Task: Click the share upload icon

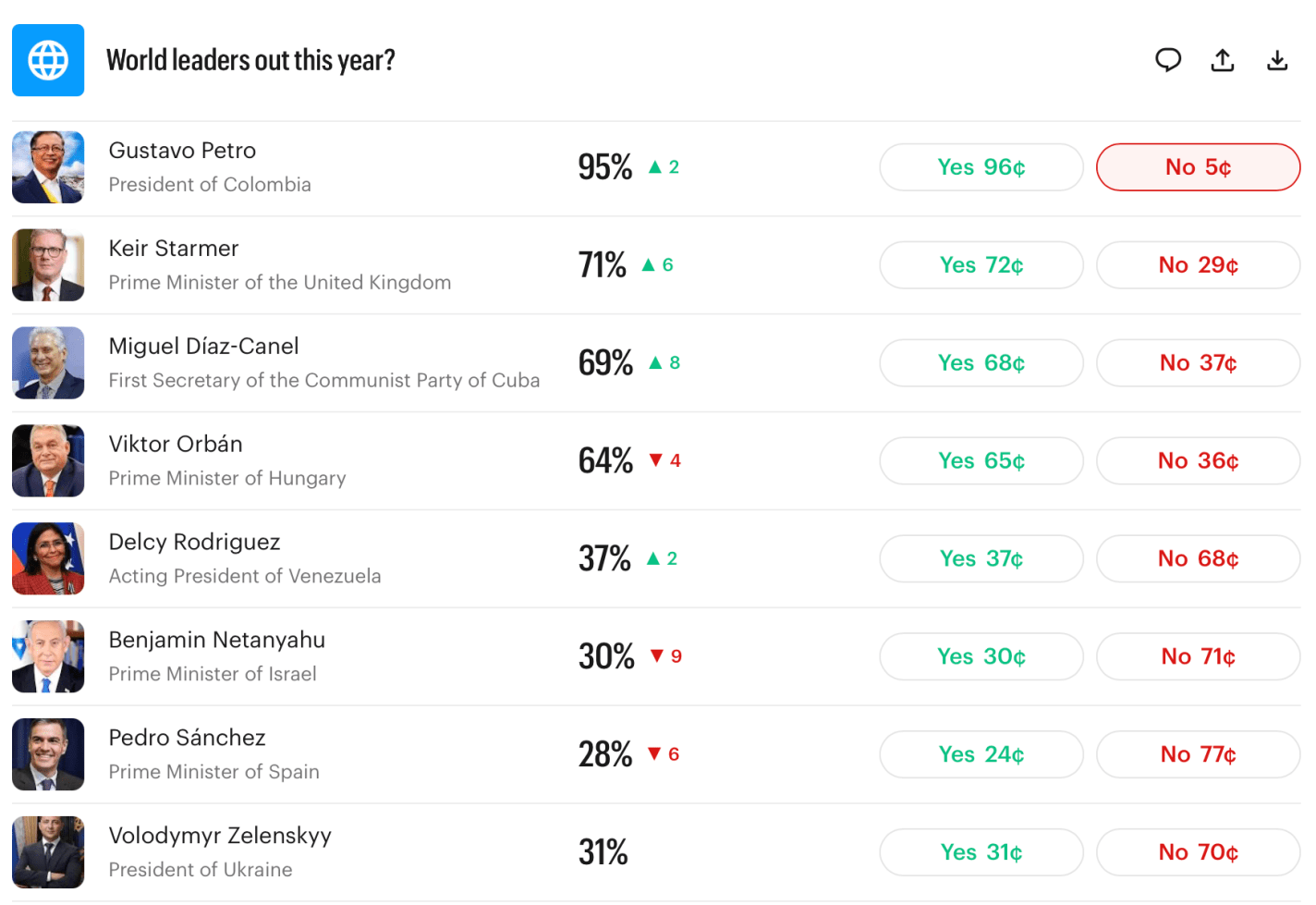Action: [1223, 60]
